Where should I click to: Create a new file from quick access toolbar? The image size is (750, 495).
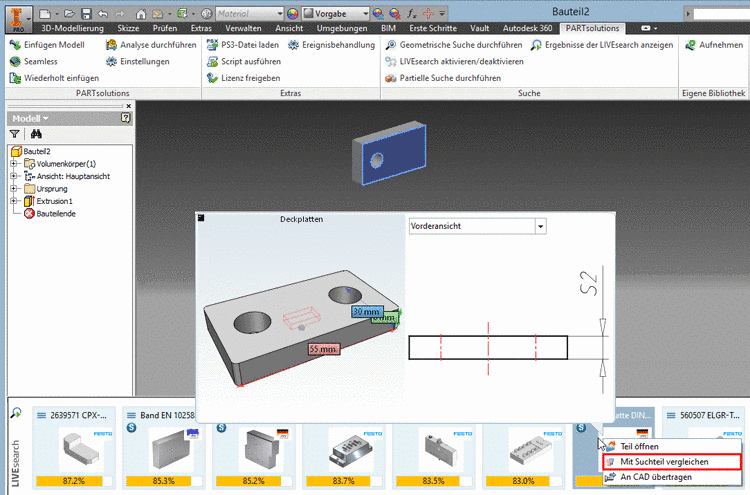pyautogui.click(x=44, y=14)
